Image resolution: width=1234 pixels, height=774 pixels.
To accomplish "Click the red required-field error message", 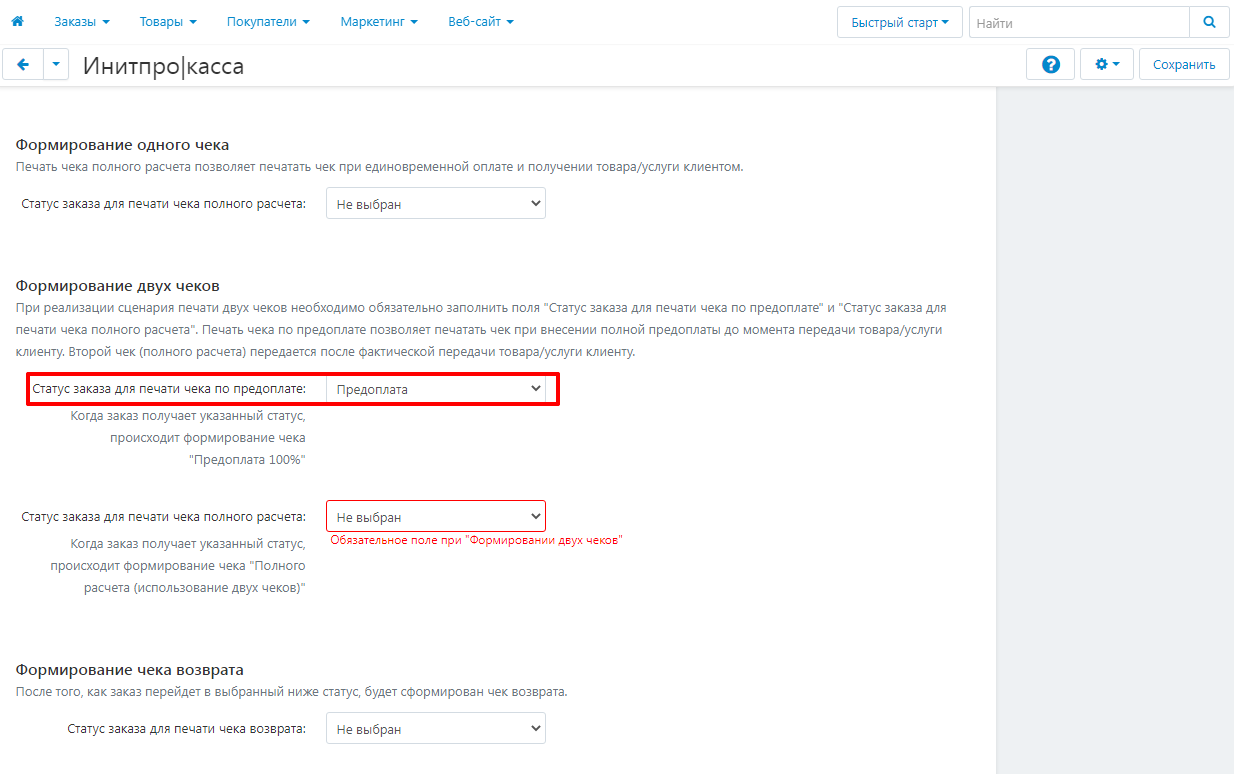I will pyautogui.click(x=476, y=540).
